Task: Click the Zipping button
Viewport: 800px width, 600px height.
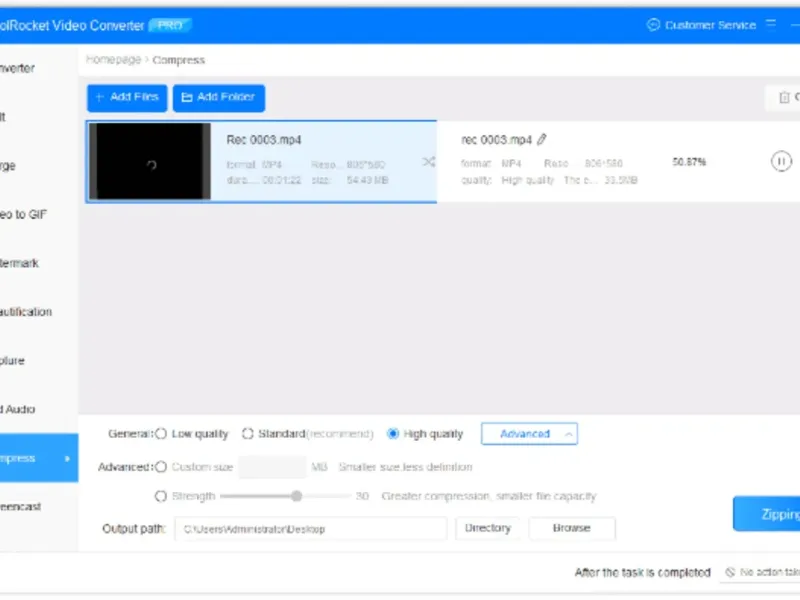Action: [x=766, y=514]
